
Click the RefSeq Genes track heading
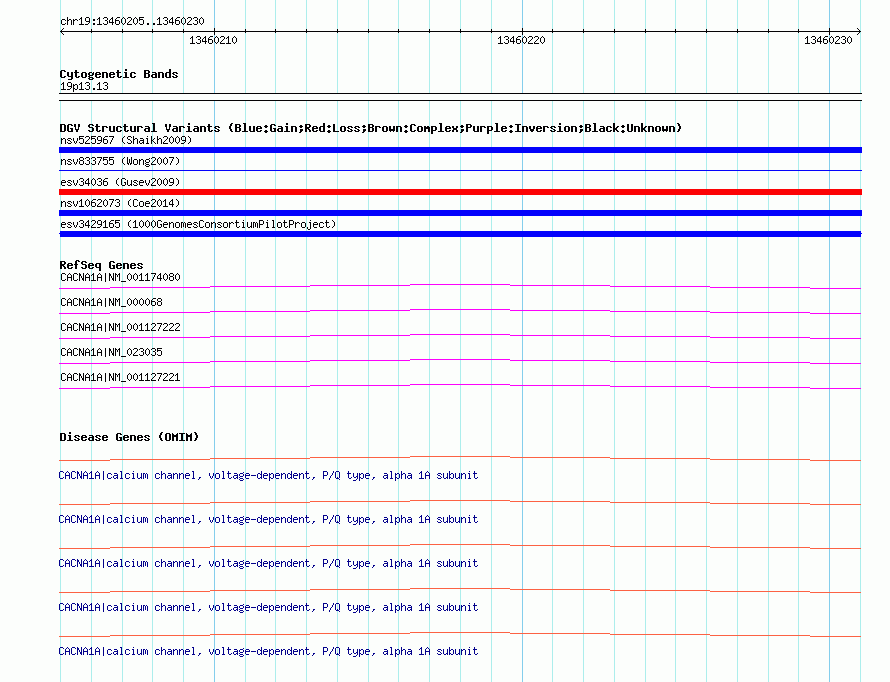pyautogui.click(x=101, y=265)
